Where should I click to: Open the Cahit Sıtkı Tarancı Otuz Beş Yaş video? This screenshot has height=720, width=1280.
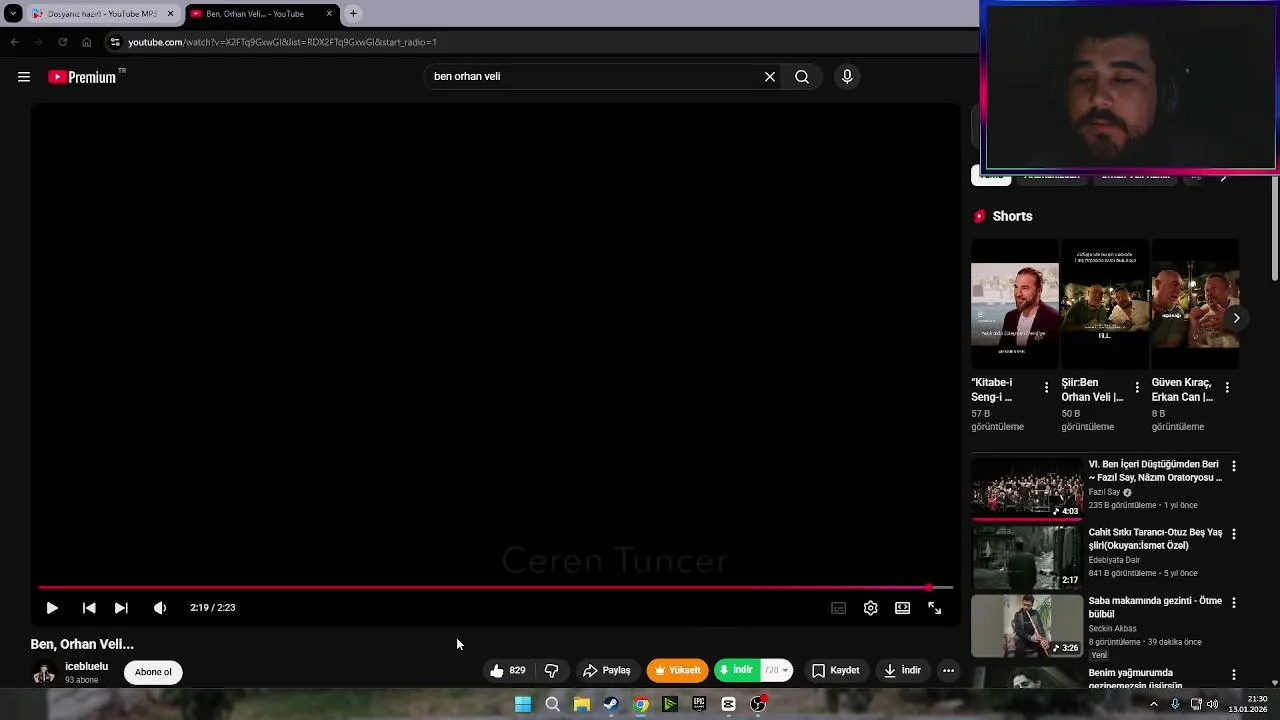pos(1026,557)
